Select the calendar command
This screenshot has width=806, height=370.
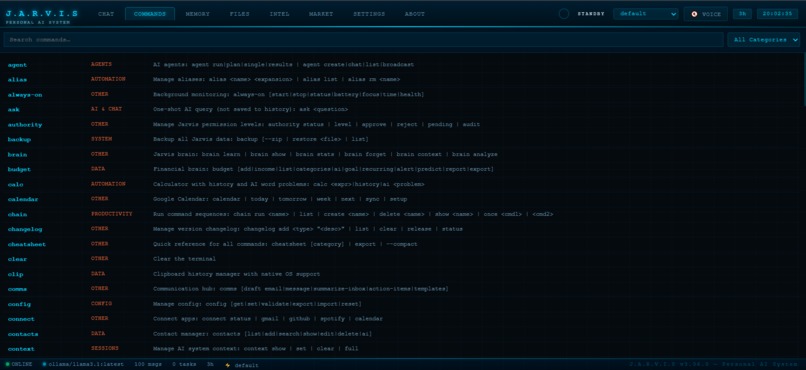(23, 199)
